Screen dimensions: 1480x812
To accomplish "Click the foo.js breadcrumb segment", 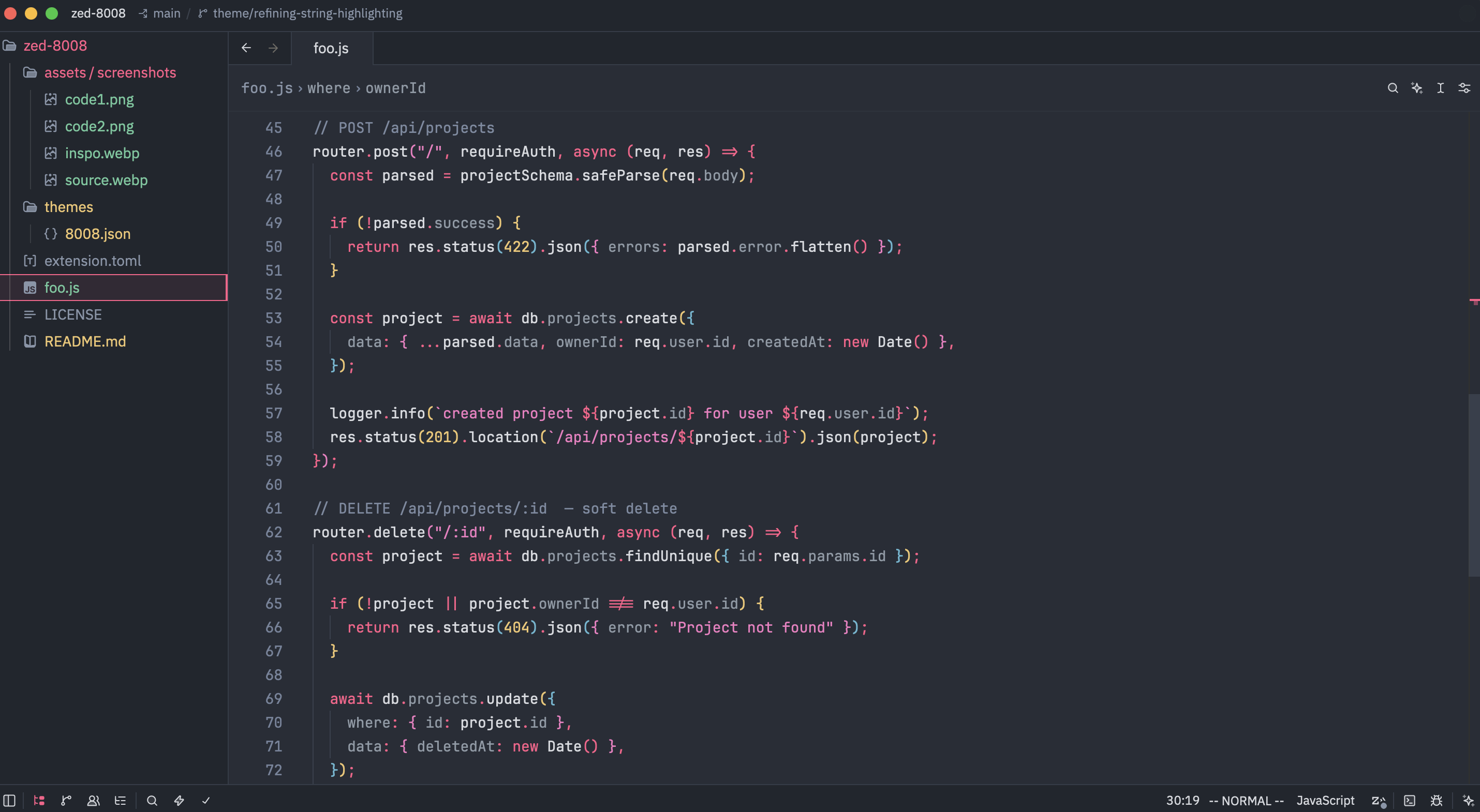I will pos(267,88).
